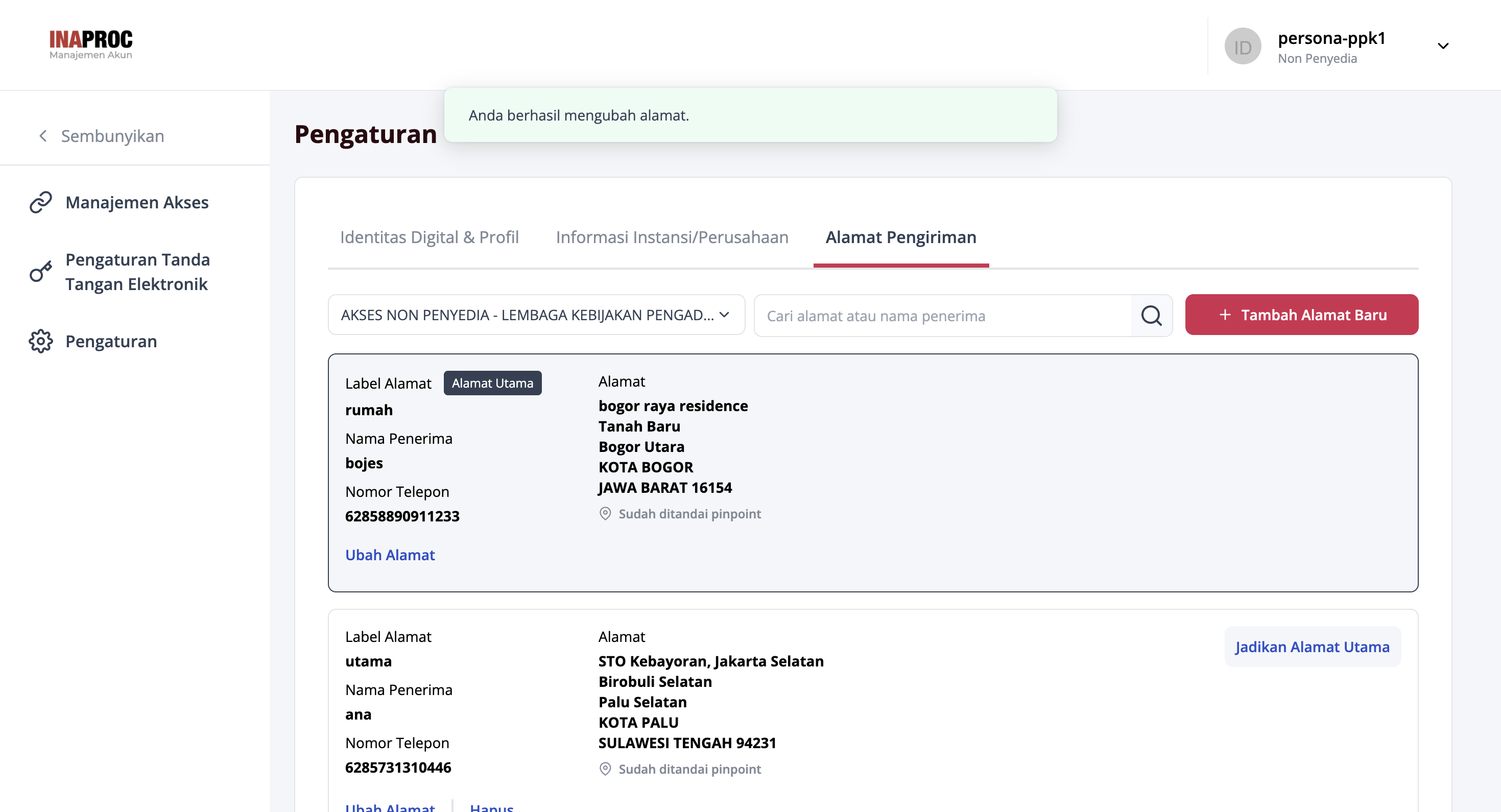Screen dimensions: 1501x812
Task: Click the ID profile avatar
Action: click(1242, 46)
